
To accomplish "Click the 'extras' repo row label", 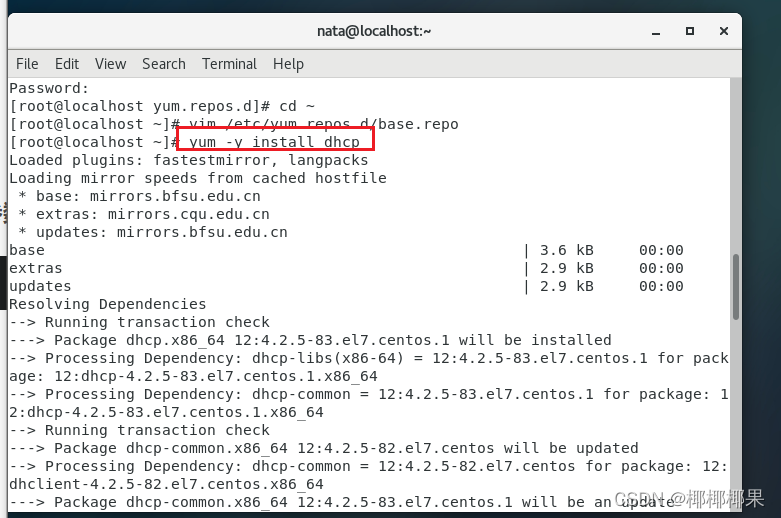I will (36, 268).
